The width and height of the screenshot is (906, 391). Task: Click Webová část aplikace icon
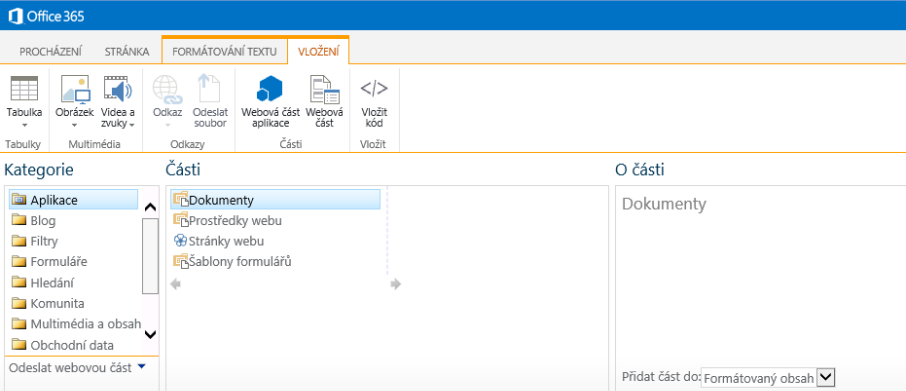(270, 90)
